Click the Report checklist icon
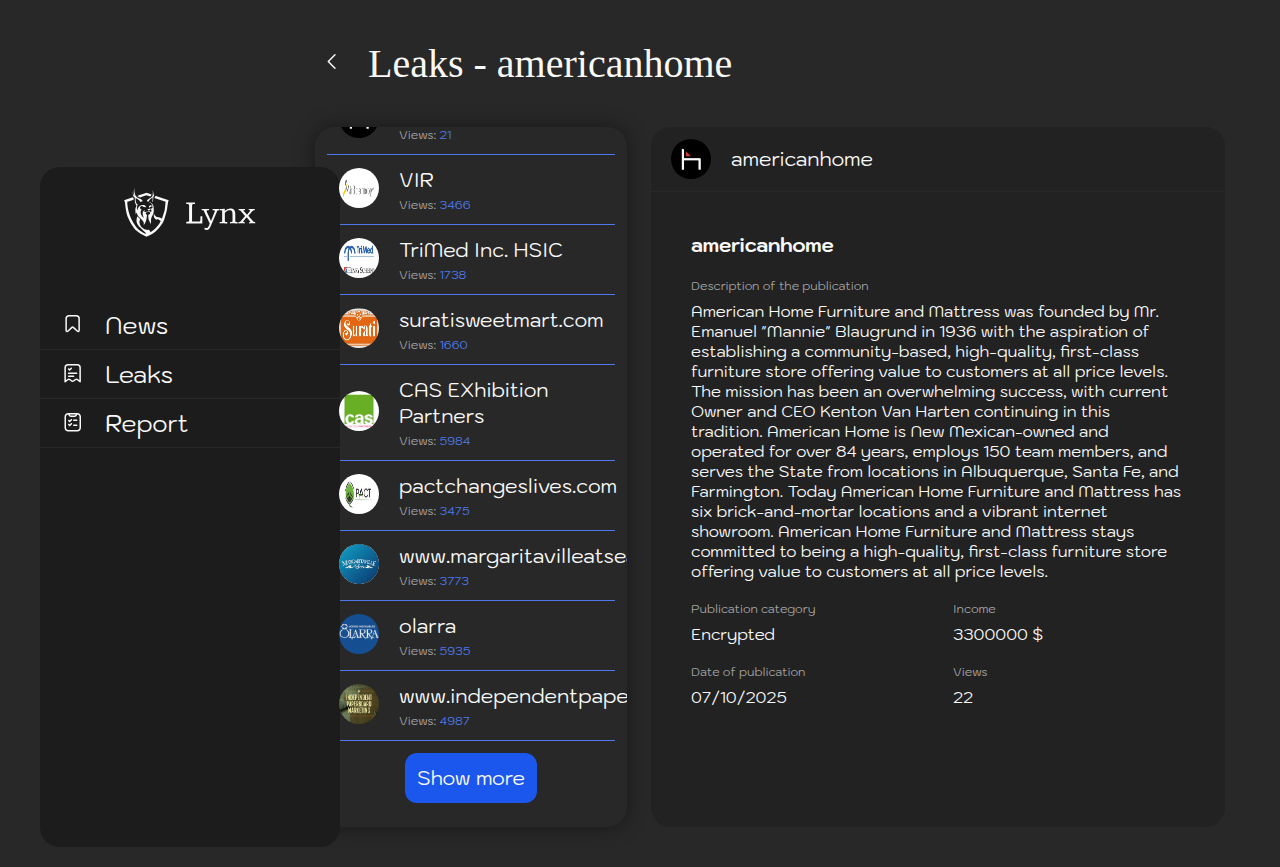 73,422
